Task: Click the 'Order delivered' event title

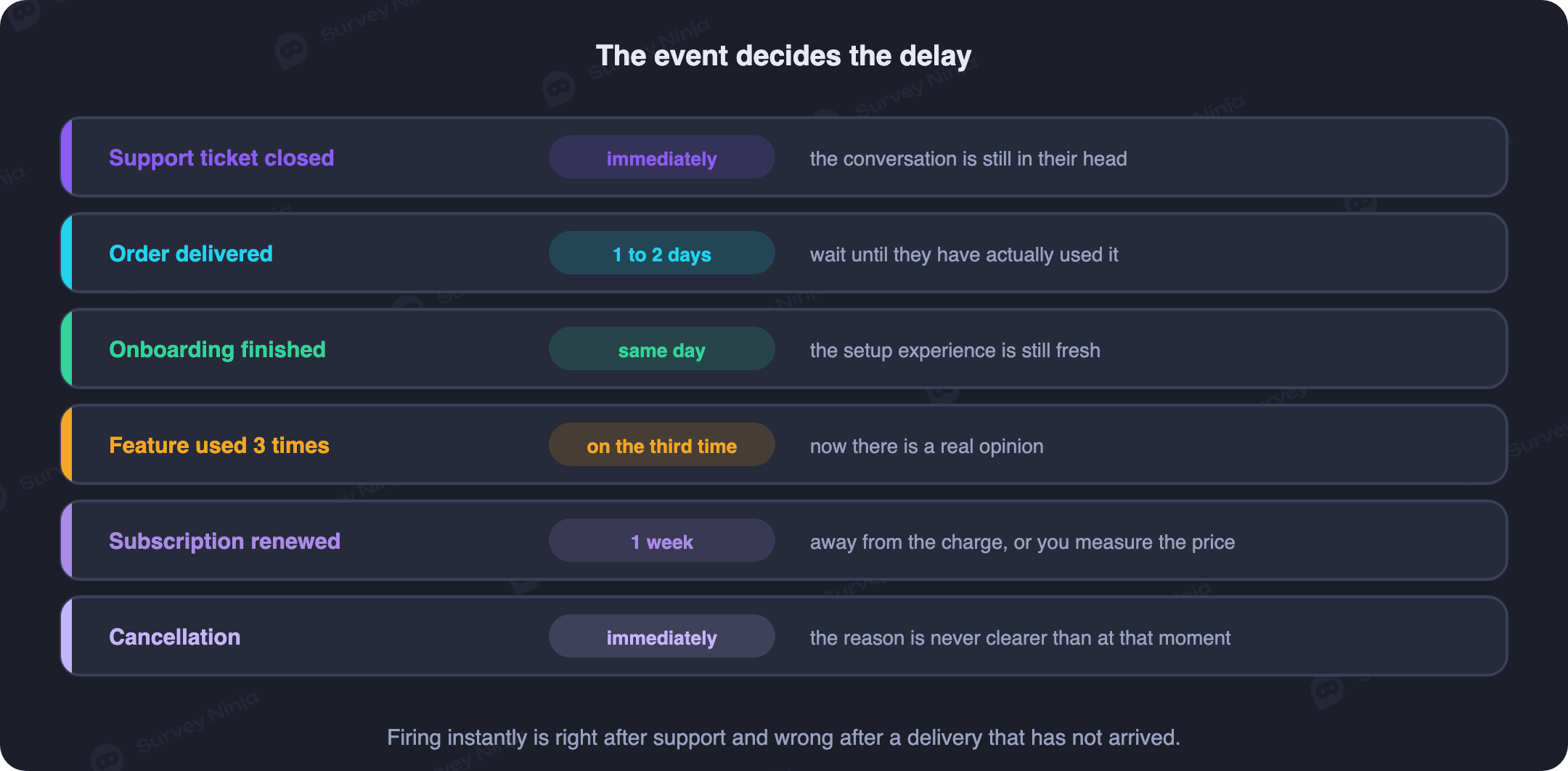Action: pyautogui.click(x=191, y=253)
